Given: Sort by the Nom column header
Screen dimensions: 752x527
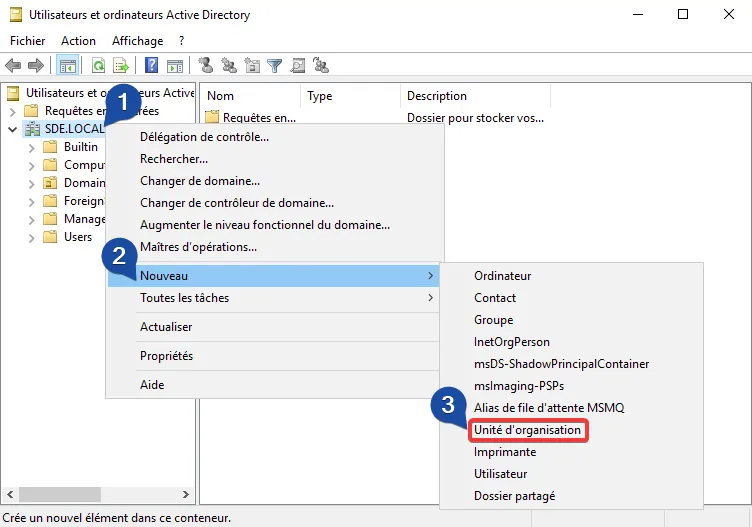Looking at the screenshot, I should click(x=250, y=96).
